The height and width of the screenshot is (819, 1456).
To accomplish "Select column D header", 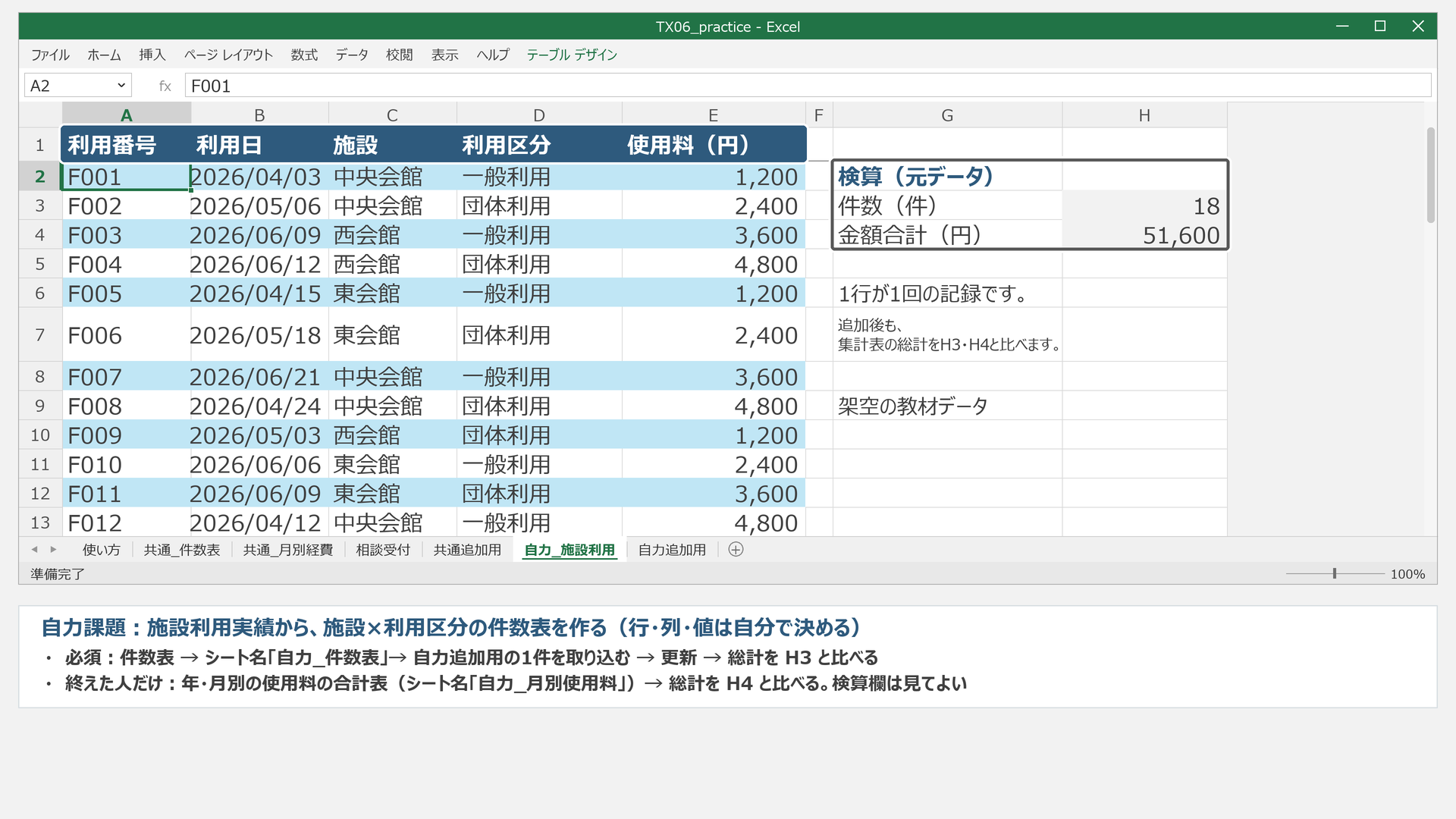I will coord(539,115).
